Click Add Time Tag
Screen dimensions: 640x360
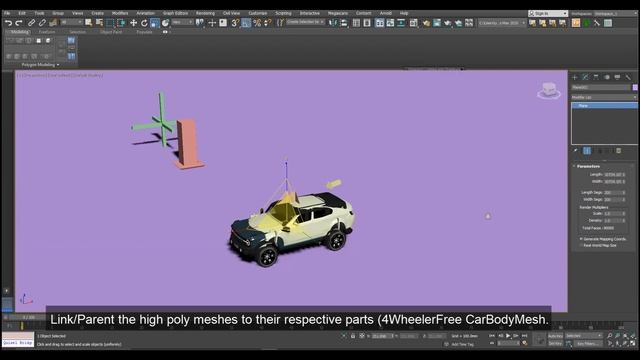(x=462, y=344)
